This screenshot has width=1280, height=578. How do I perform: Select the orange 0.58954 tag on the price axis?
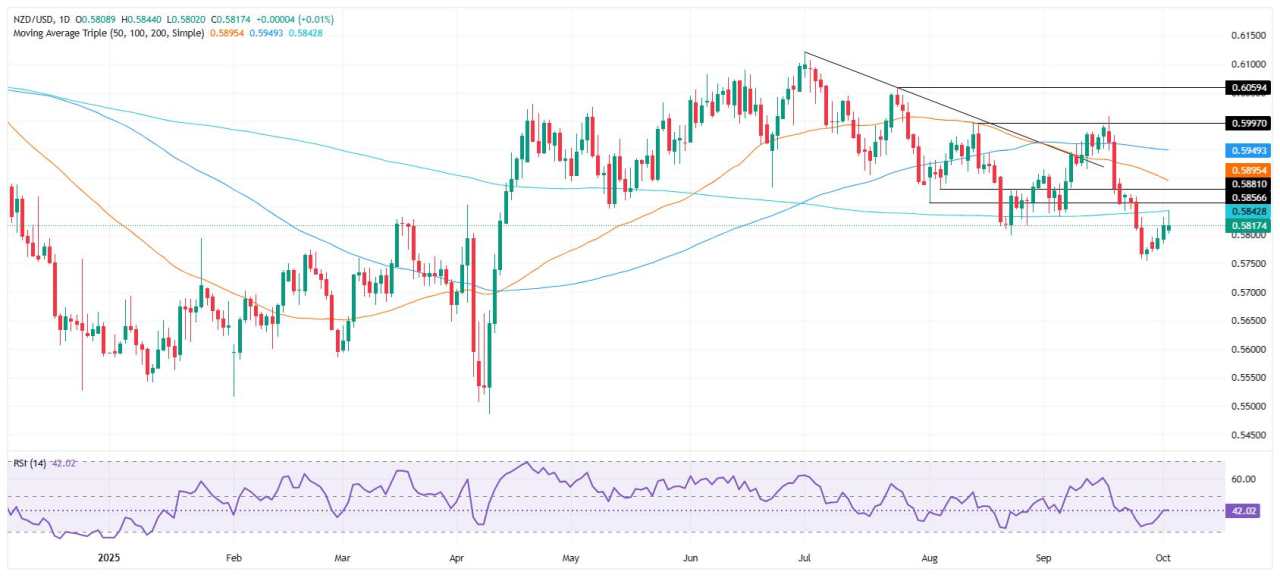[x=1246, y=170]
